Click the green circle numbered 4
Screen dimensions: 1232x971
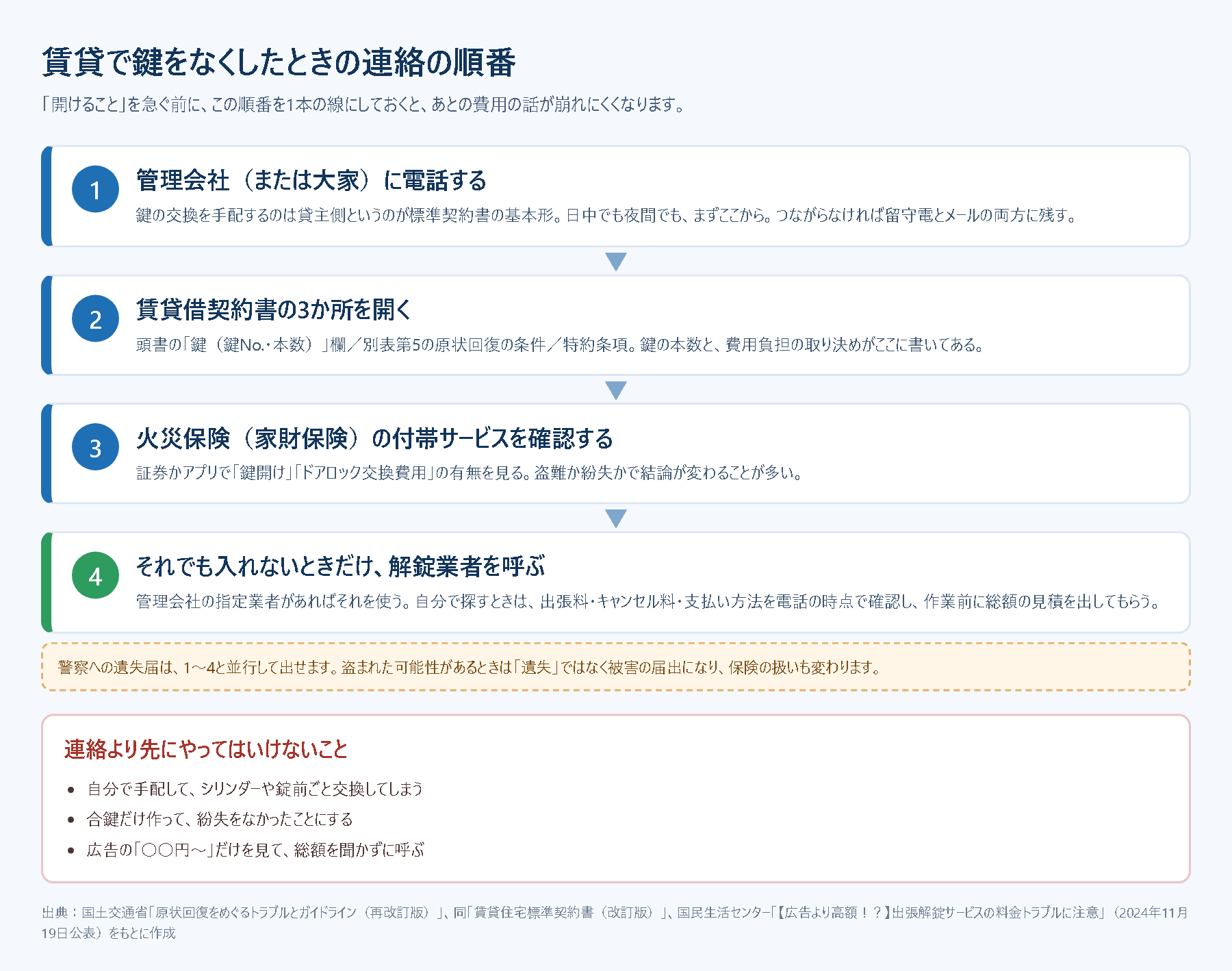pyautogui.click(x=95, y=575)
